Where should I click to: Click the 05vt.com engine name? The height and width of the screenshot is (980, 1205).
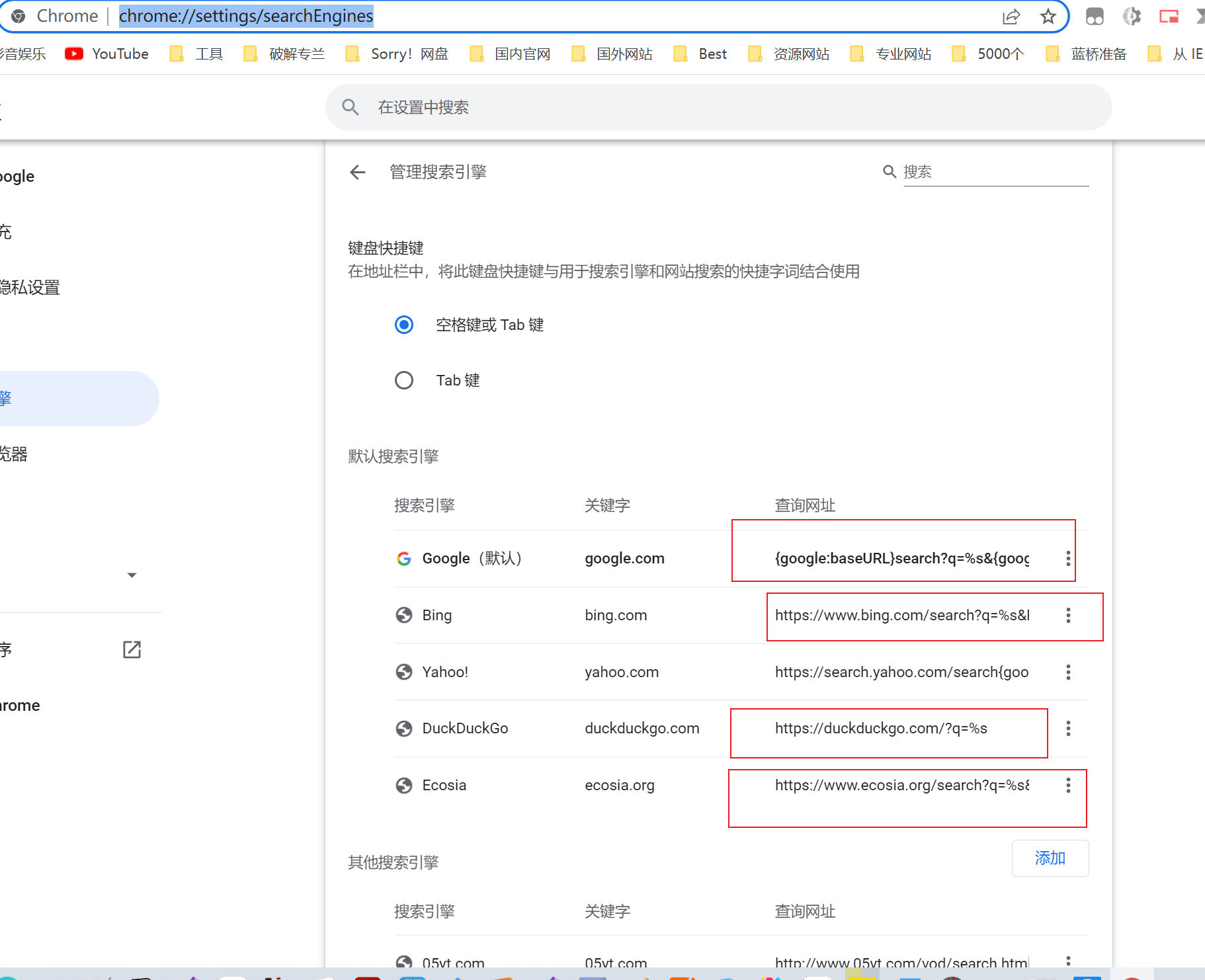pos(454,963)
